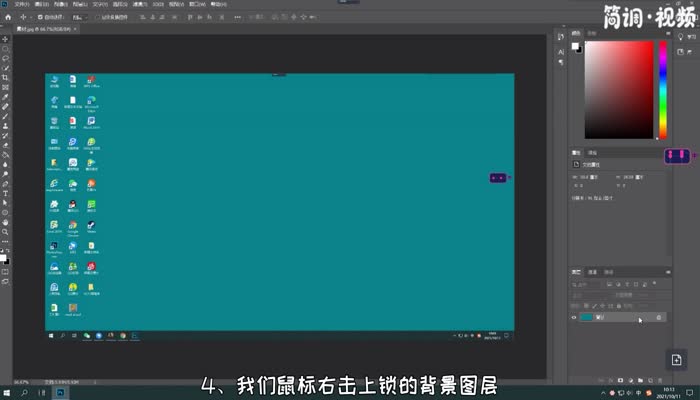This screenshot has width=700, height=400.
Task: Select the Blur tool
Action: pos(5,164)
